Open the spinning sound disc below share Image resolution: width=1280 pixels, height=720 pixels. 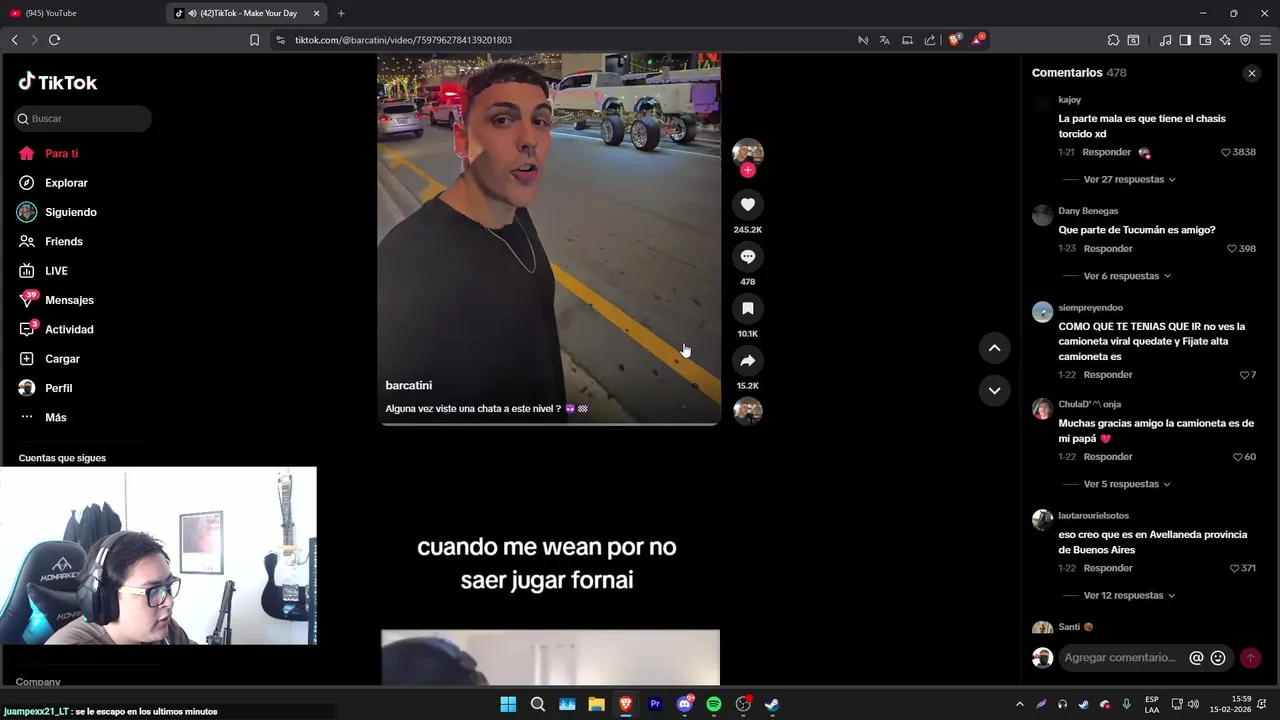(747, 411)
